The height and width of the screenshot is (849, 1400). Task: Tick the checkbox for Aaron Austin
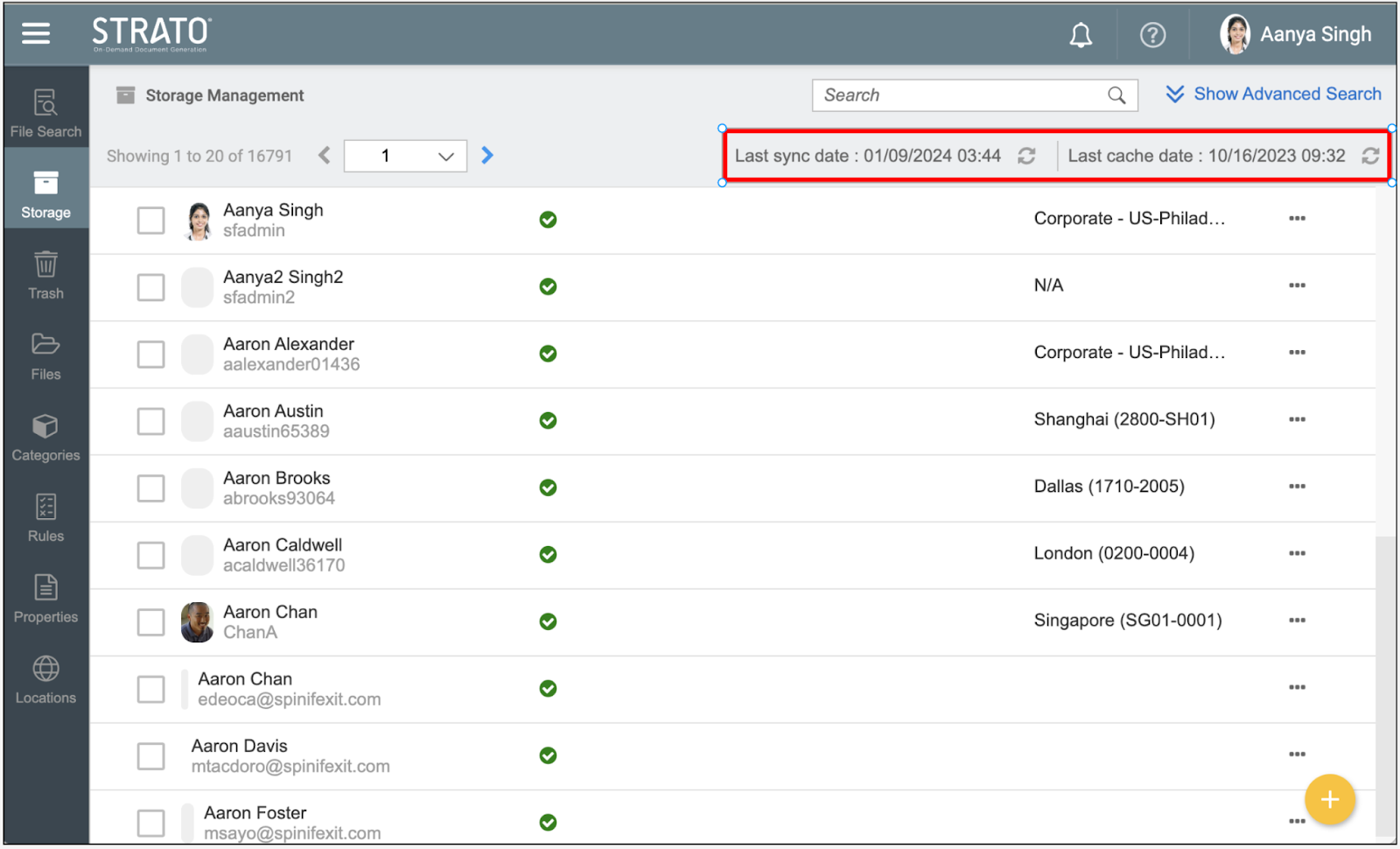point(150,421)
